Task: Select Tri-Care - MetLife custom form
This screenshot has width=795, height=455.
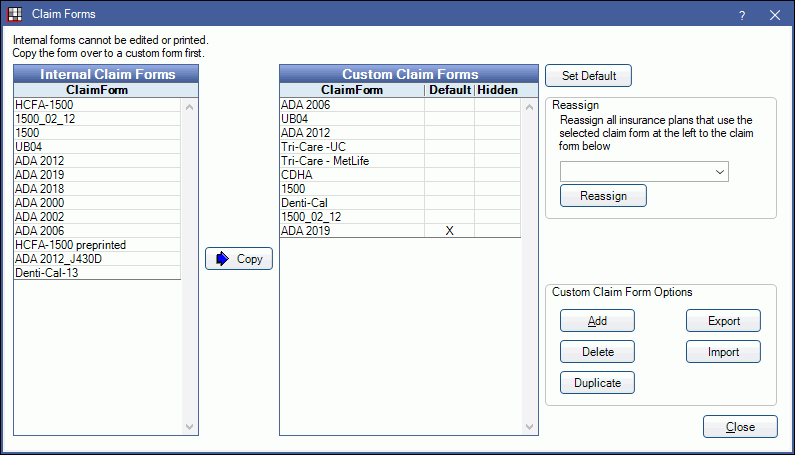Action: 400,161
